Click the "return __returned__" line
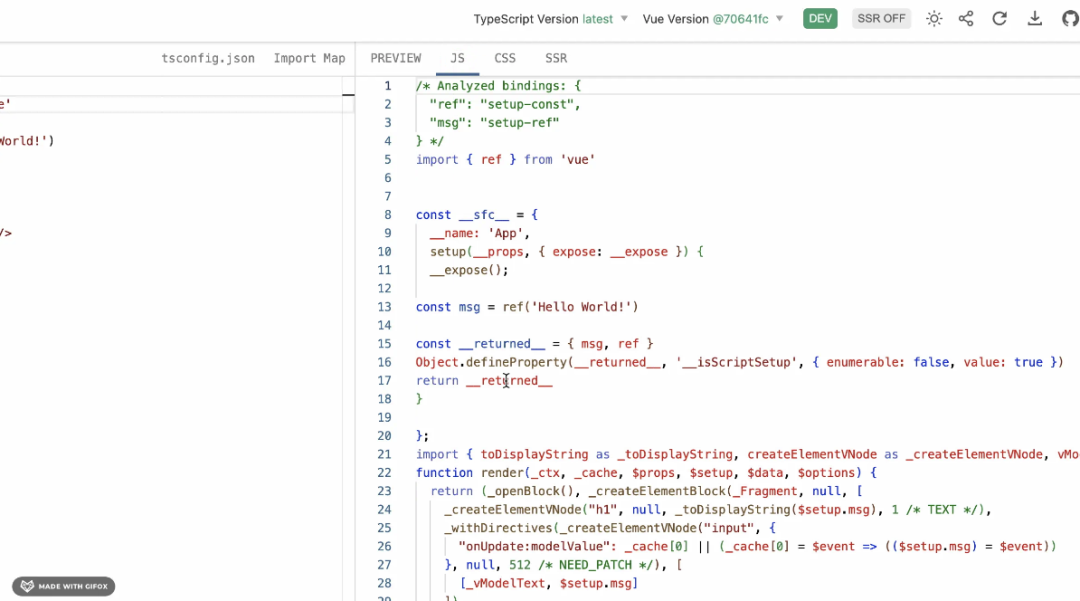 pos(484,381)
